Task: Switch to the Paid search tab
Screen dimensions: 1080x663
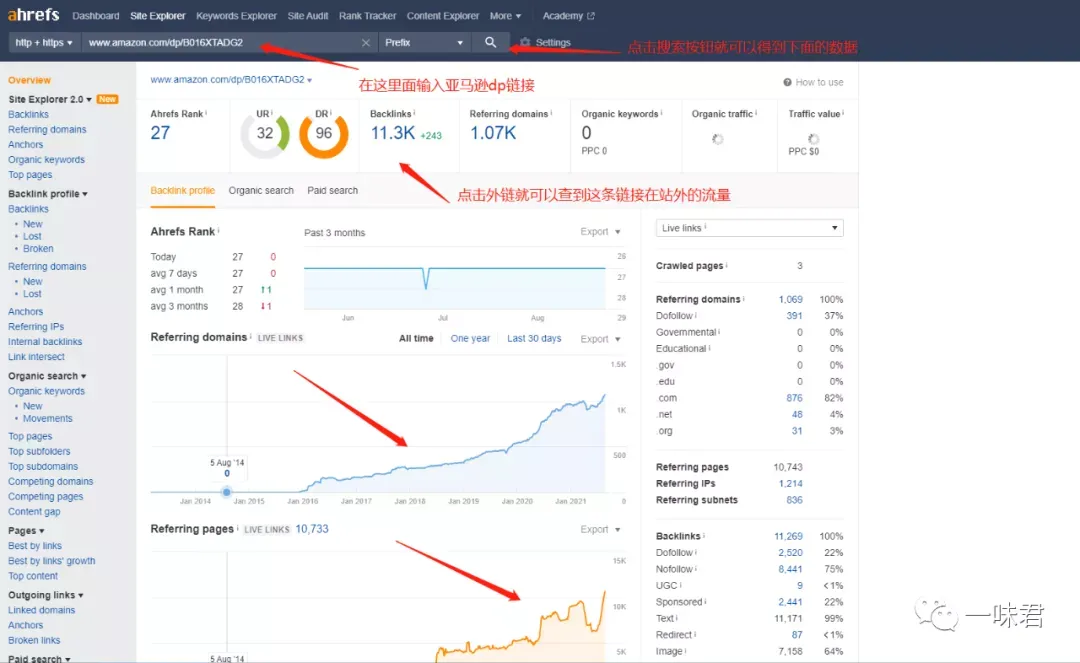Action: pyautogui.click(x=333, y=191)
